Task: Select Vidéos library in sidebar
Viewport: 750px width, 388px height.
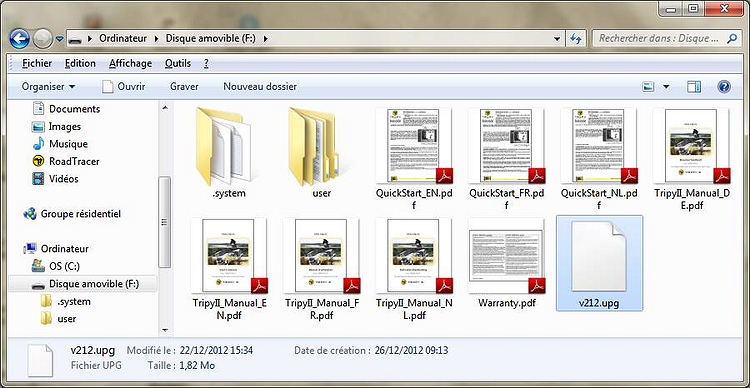Action: pyautogui.click(x=55, y=179)
